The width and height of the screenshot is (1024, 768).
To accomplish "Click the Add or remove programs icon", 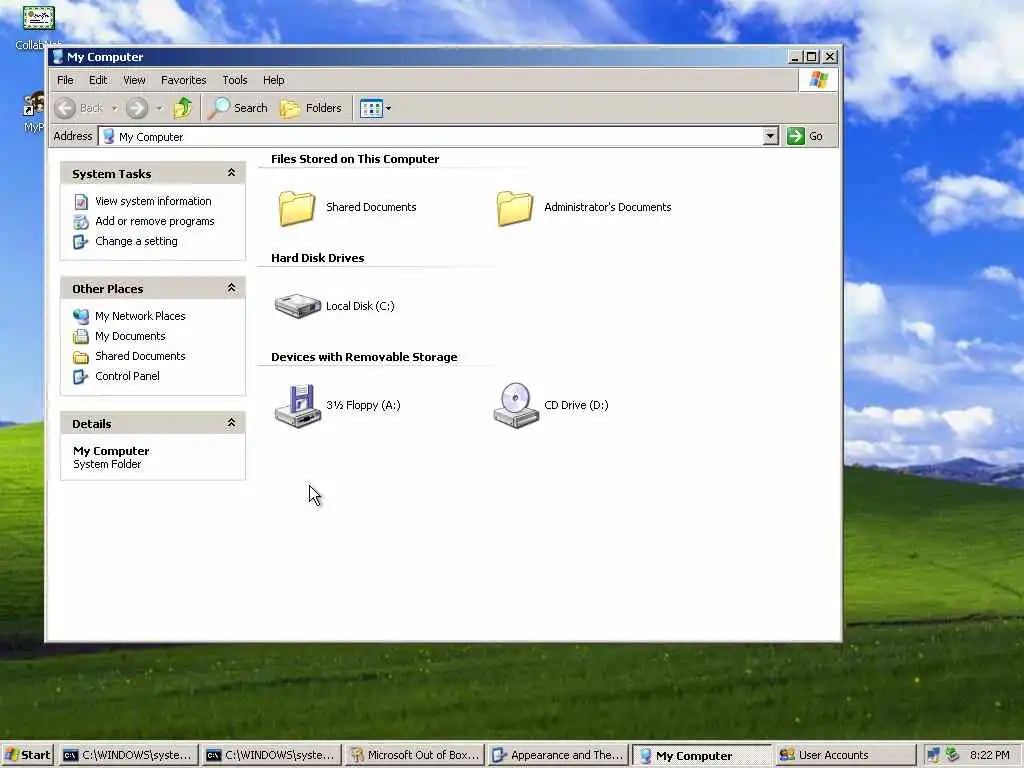I will [x=81, y=222].
